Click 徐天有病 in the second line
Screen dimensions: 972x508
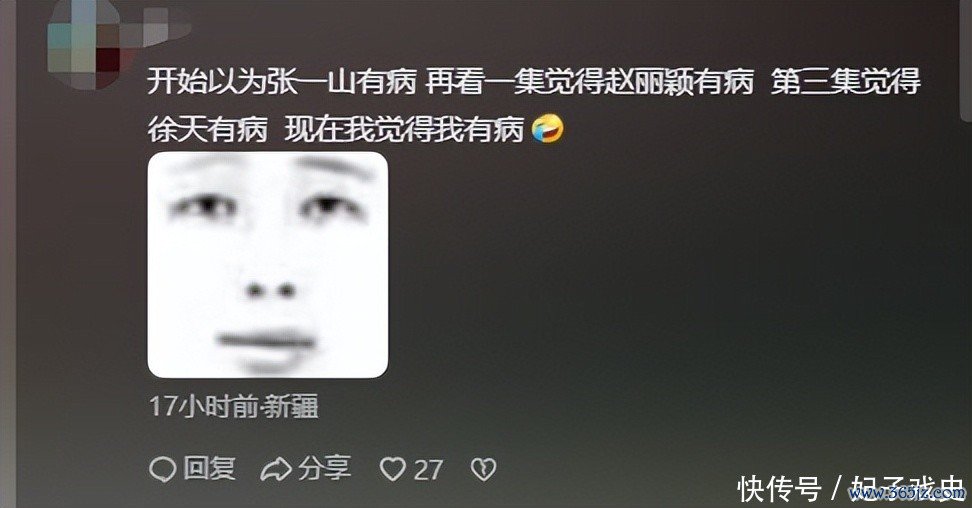(208, 129)
